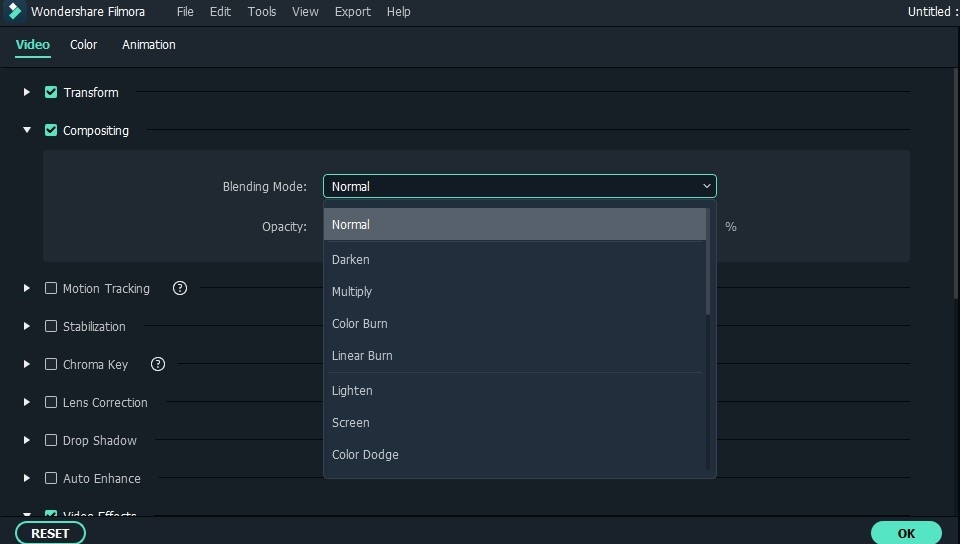Viewport: 960px width, 544px height.
Task: Turn on Chroma Key checkbox
Action: click(51, 364)
